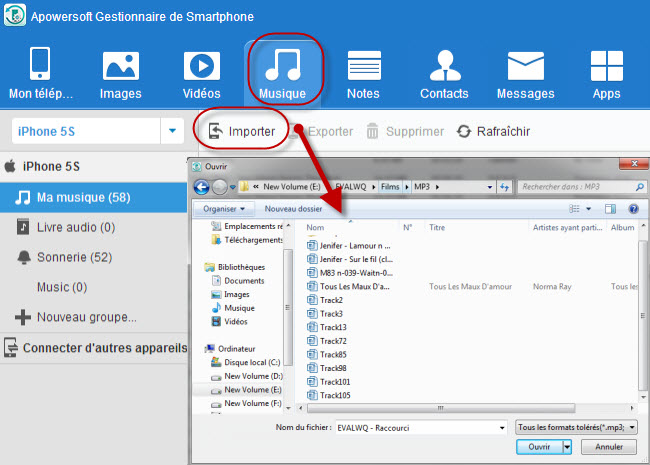Expand the address bar history dropdown
Image resolution: width=650 pixels, height=465 pixels.
[490, 187]
